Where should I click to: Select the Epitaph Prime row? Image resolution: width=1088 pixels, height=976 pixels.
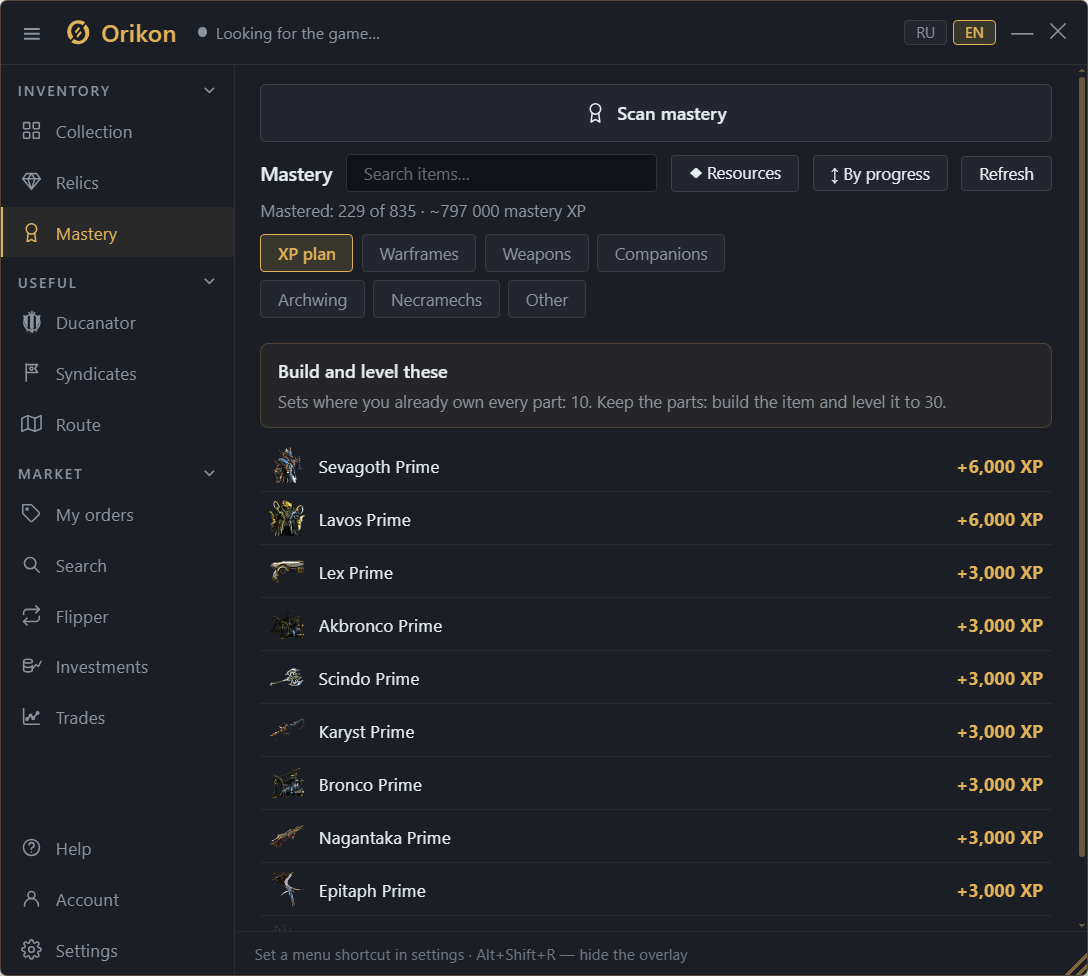(656, 890)
